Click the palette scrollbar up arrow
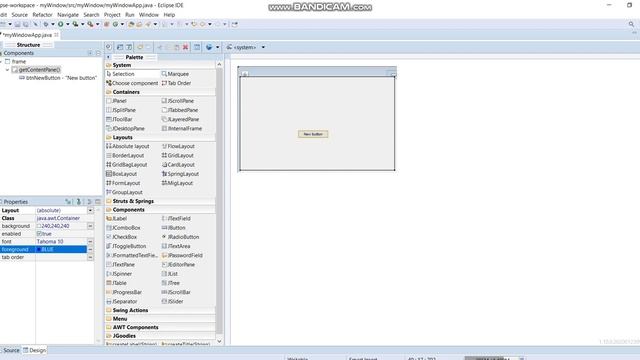 coord(219,65)
